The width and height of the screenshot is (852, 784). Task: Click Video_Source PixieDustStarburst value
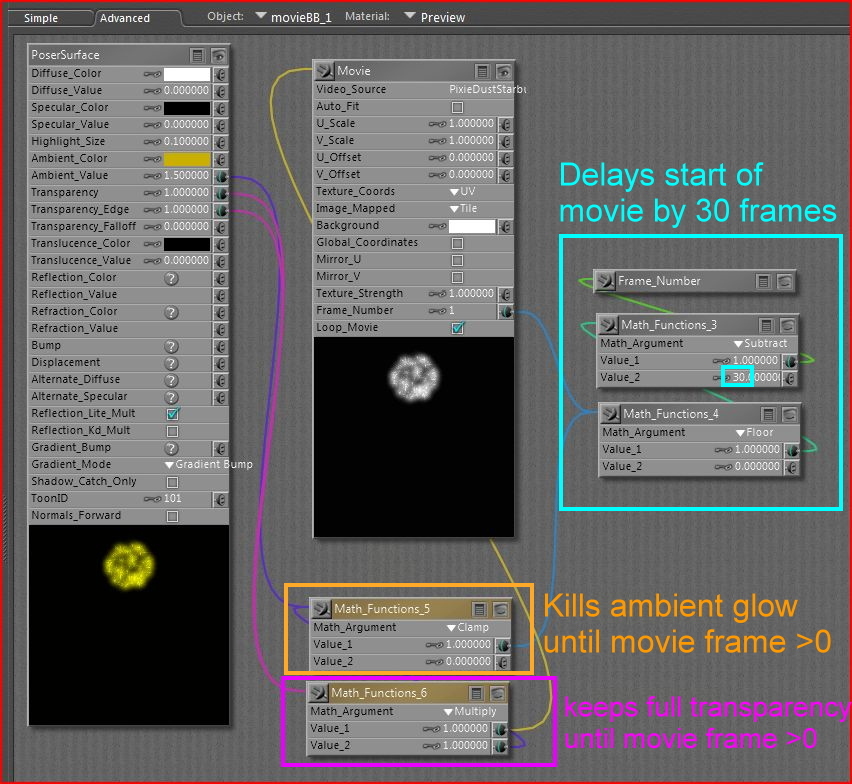[x=487, y=89]
